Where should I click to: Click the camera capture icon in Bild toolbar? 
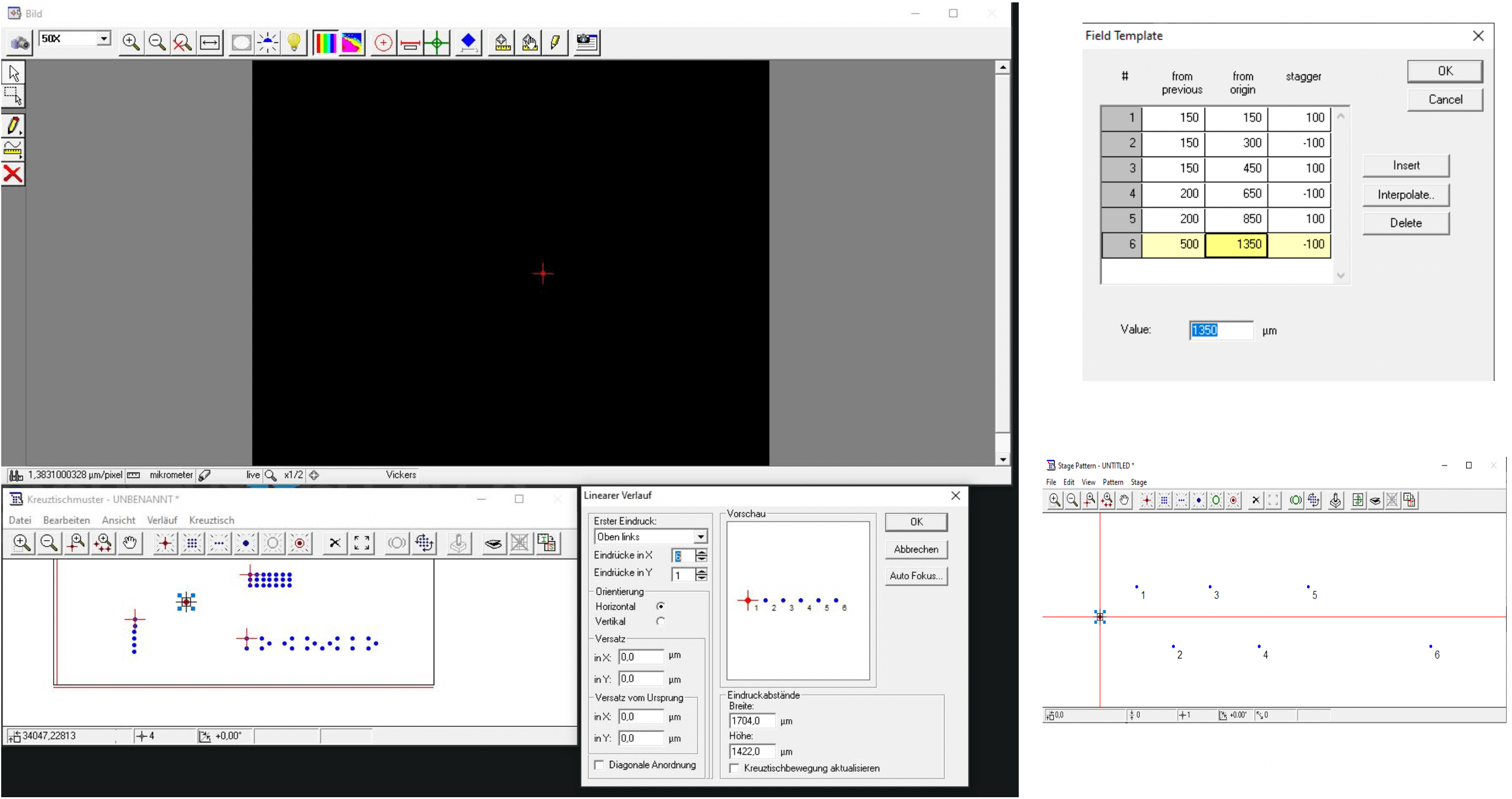20,43
